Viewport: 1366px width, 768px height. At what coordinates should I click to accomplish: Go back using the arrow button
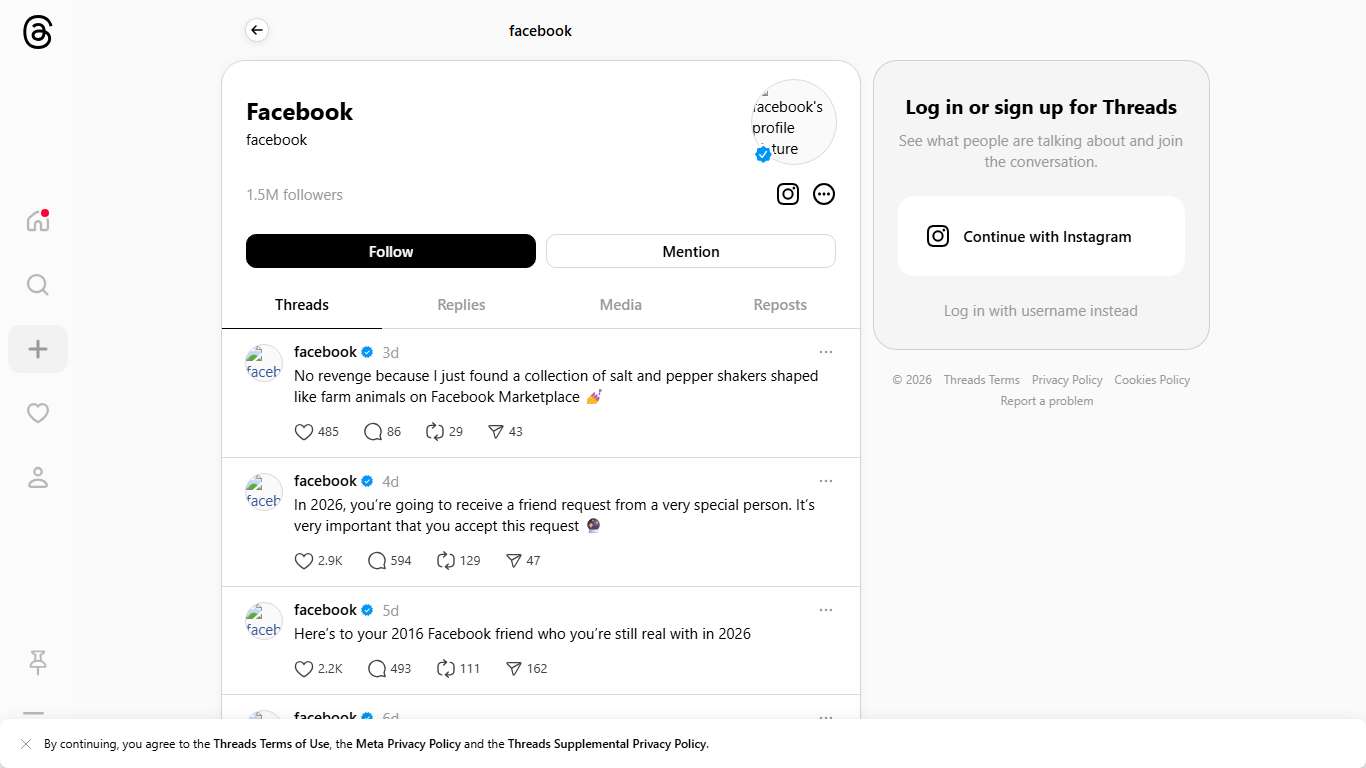pos(257,31)
